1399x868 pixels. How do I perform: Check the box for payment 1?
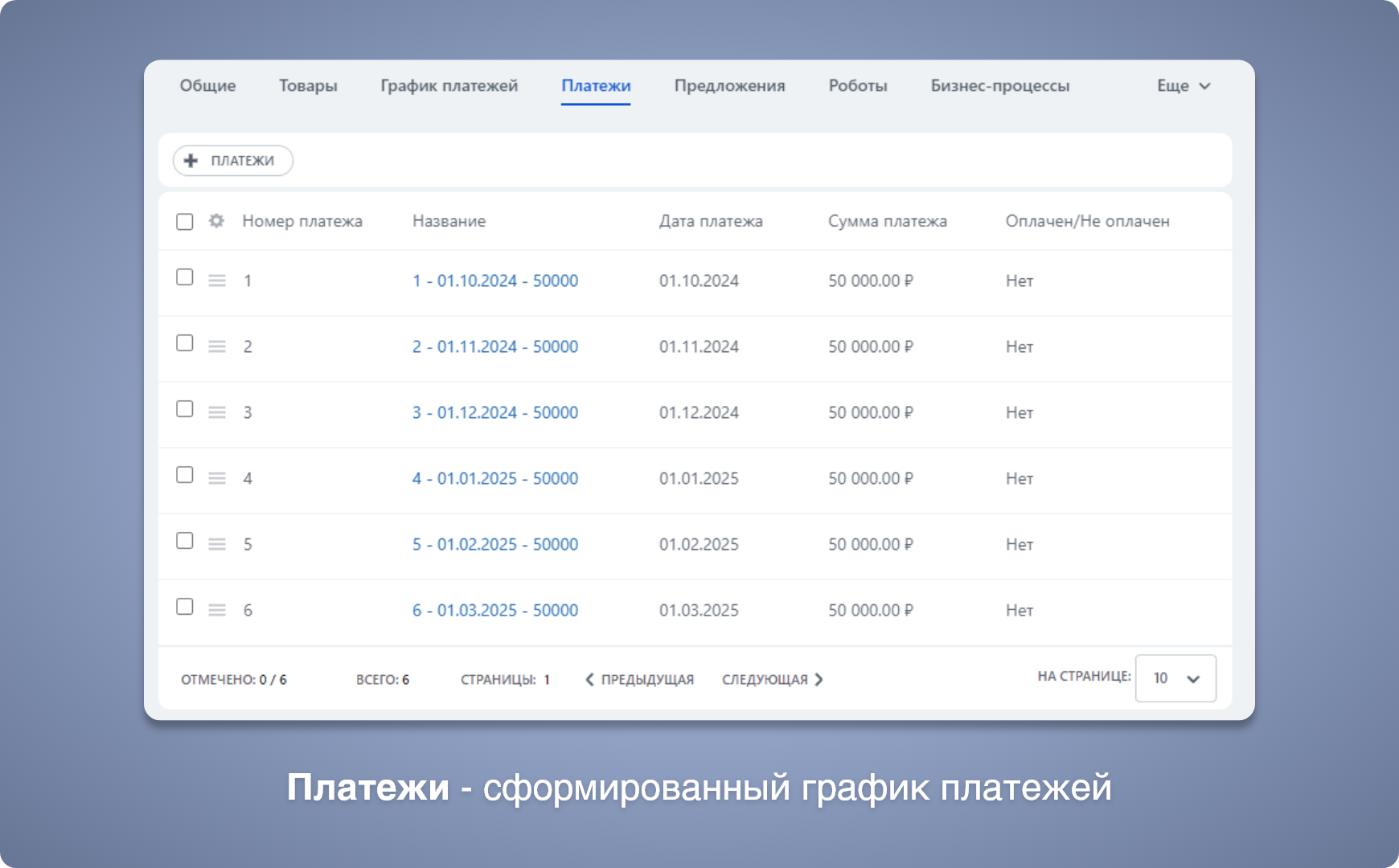click(x=185, y=277)
